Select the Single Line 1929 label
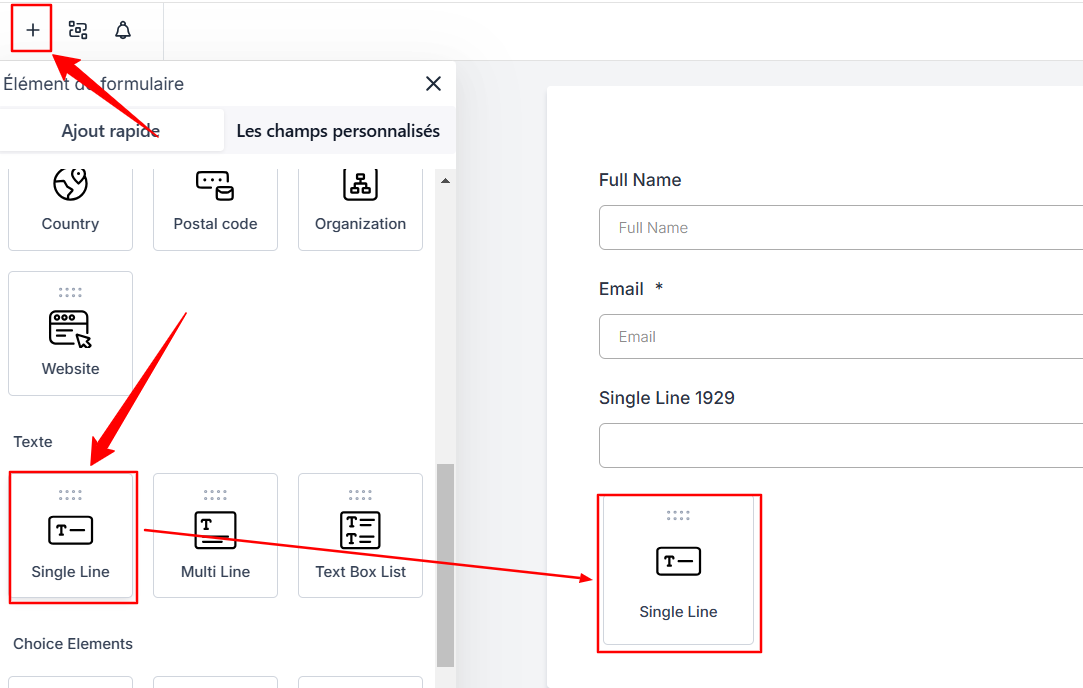Image resolution: width=1083 pixels, height=688 pixels. point(666,398)
